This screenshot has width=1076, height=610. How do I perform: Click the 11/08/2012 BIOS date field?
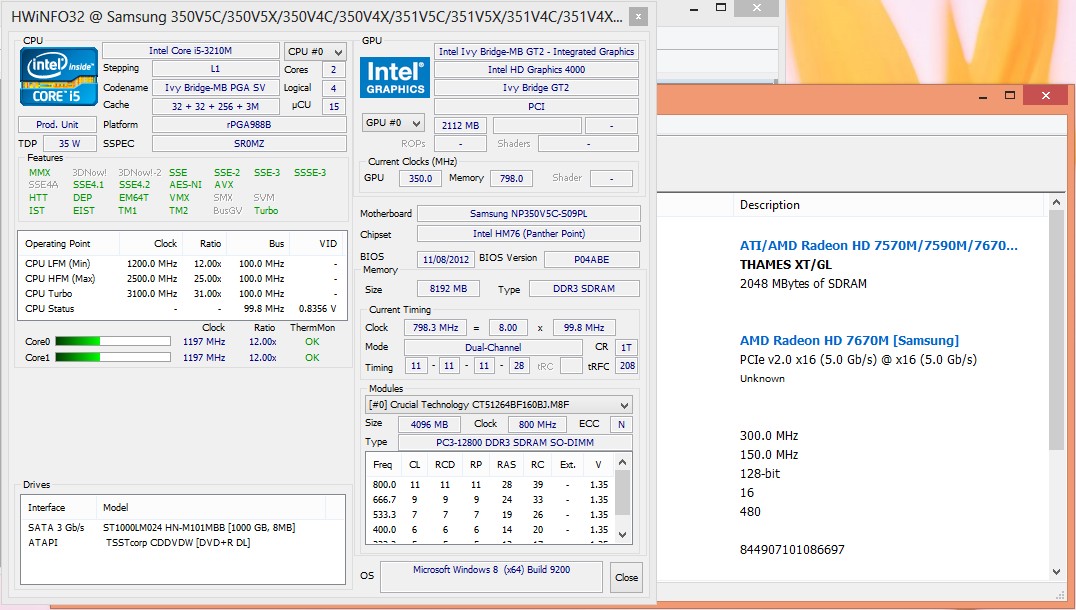tap(446, 259)
